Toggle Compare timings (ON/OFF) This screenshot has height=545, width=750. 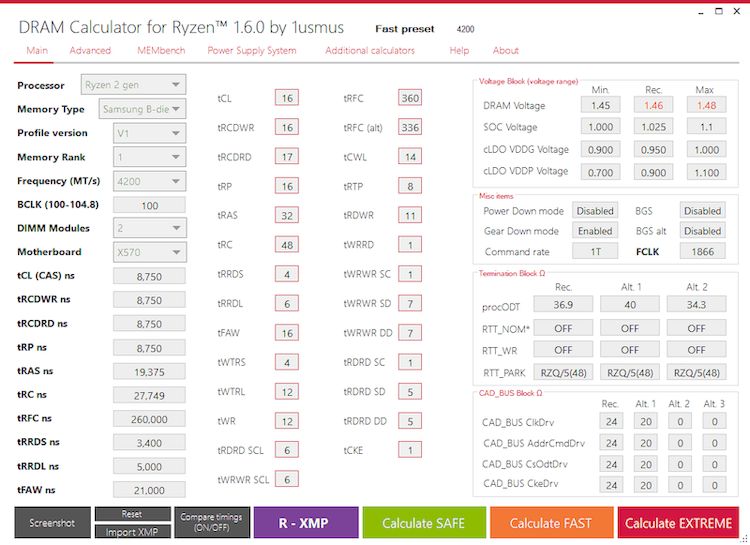point(211,523)
